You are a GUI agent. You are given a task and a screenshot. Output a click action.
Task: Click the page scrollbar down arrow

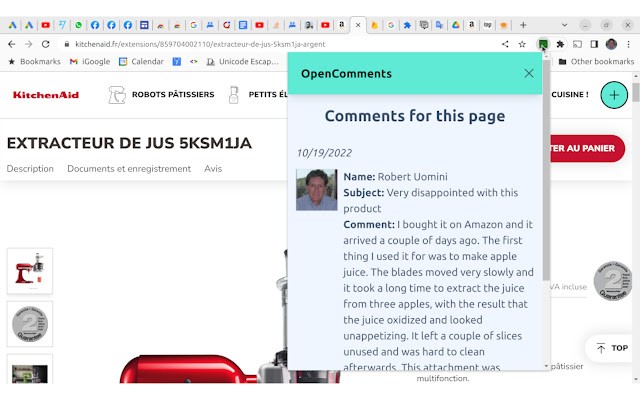click(636, 380)
